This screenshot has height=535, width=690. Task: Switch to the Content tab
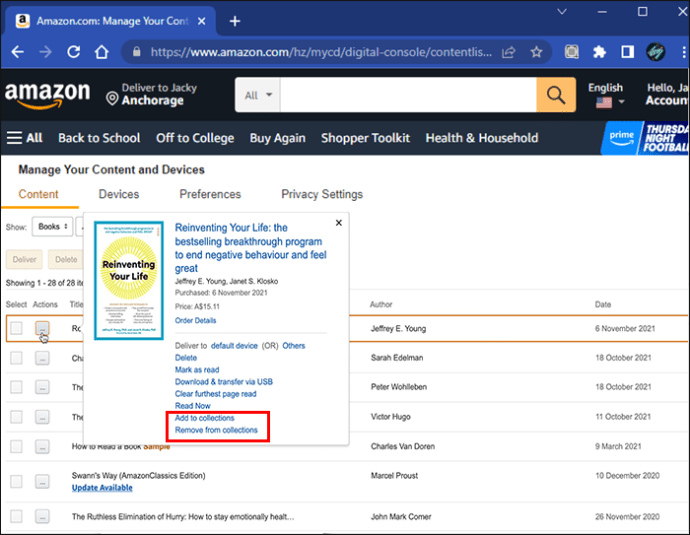pyautogui.click(x=38, y=194)
